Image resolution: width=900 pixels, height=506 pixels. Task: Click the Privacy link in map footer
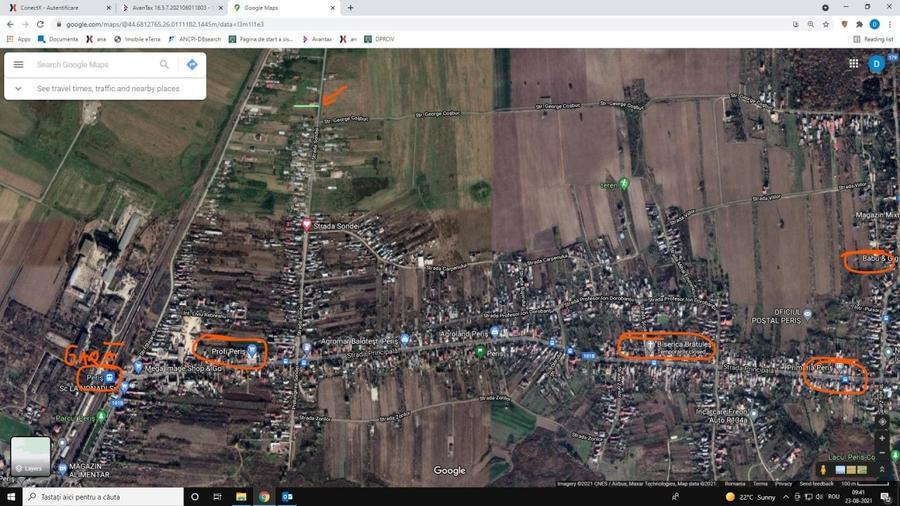click(x=783, y=484)
